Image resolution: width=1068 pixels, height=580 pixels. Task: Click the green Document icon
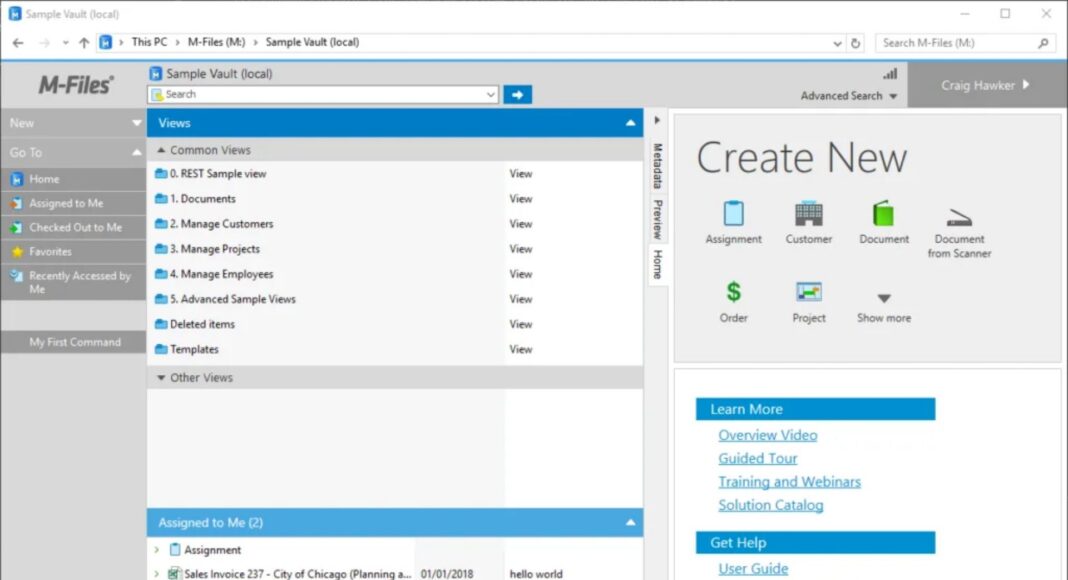coord(884,214)
